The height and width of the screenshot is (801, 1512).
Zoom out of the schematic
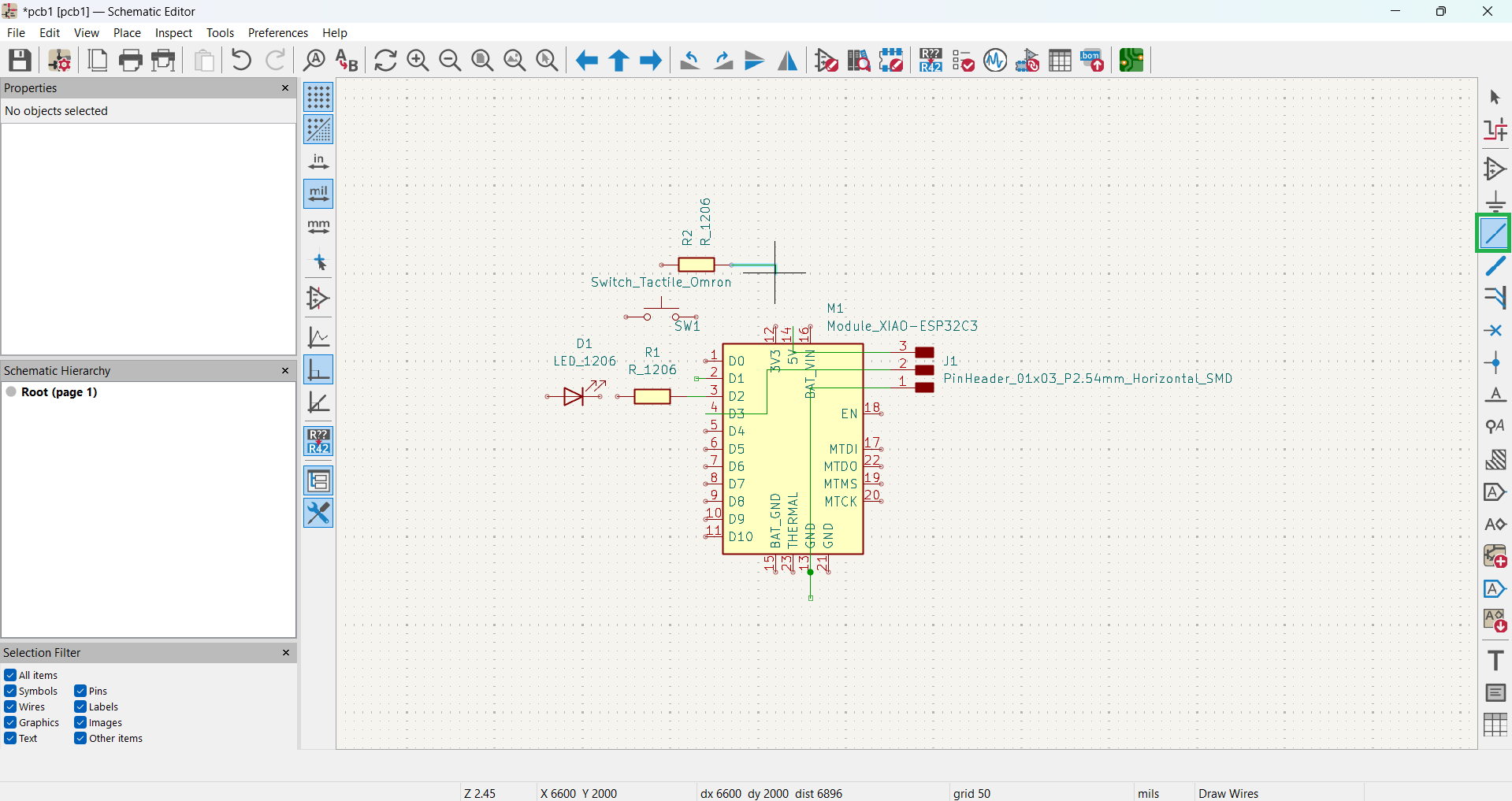click(450, 60)
